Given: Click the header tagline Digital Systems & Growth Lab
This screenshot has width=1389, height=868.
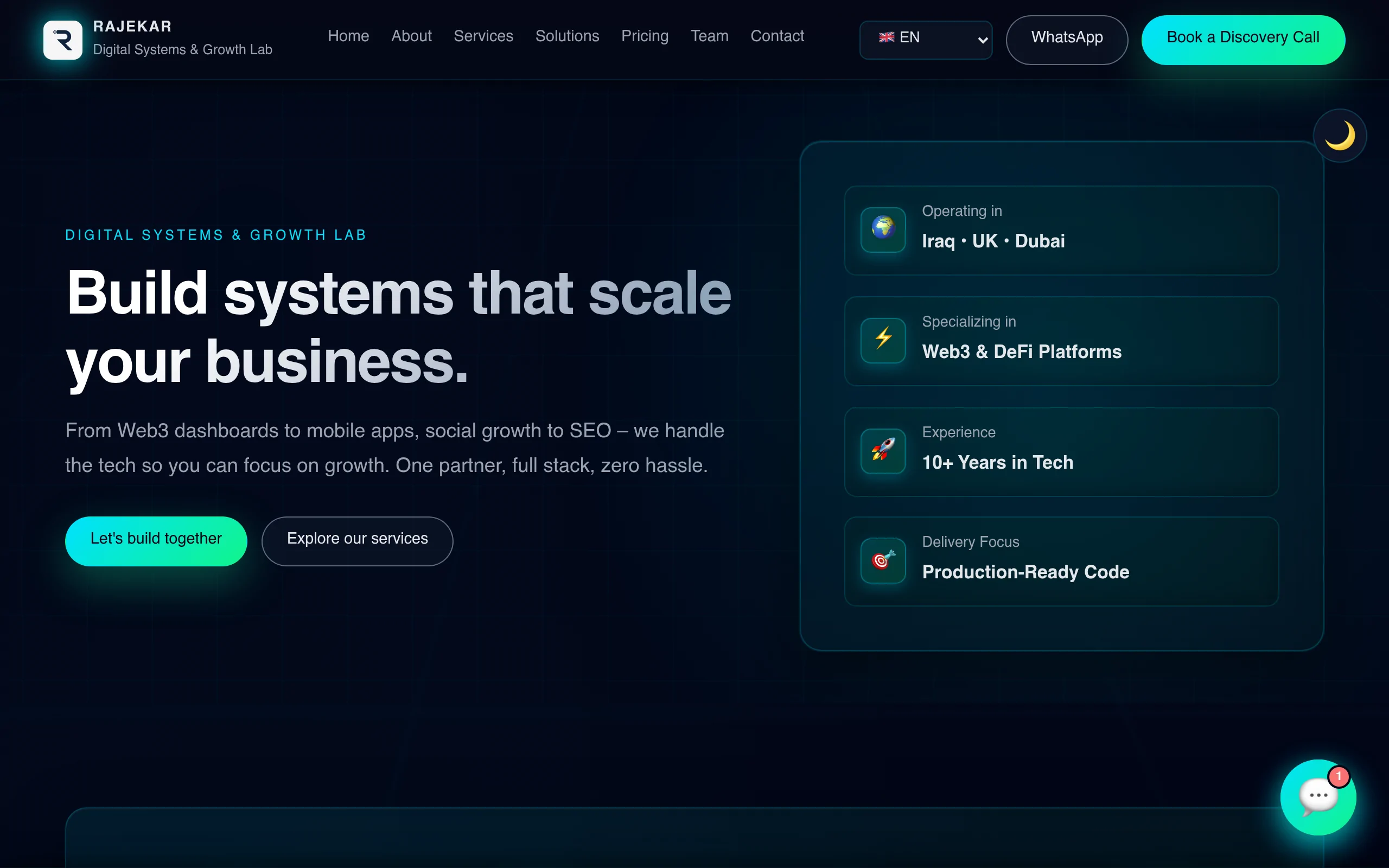Looking at the screenshot, I should 182,50.
